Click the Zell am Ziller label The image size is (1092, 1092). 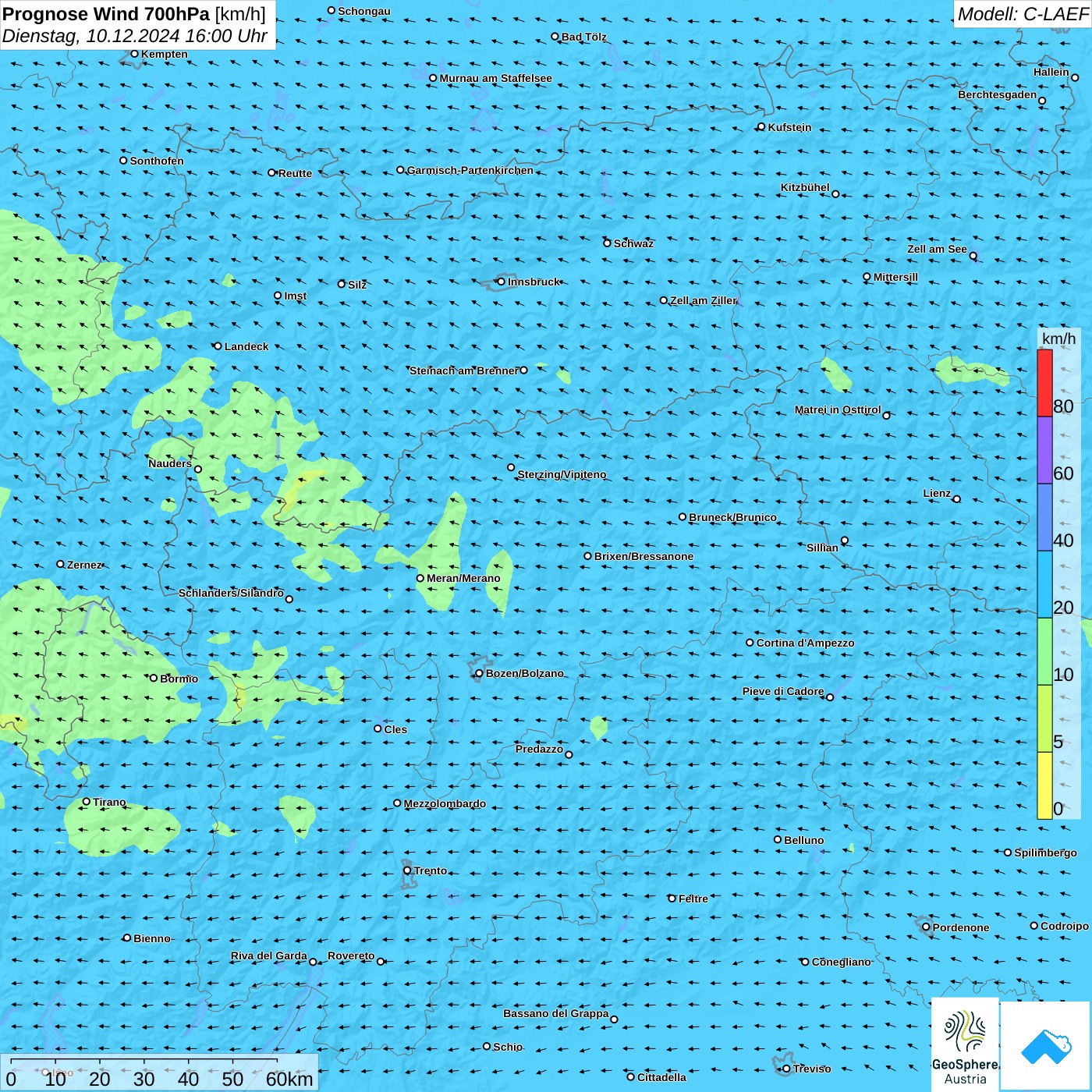[703, 300]
